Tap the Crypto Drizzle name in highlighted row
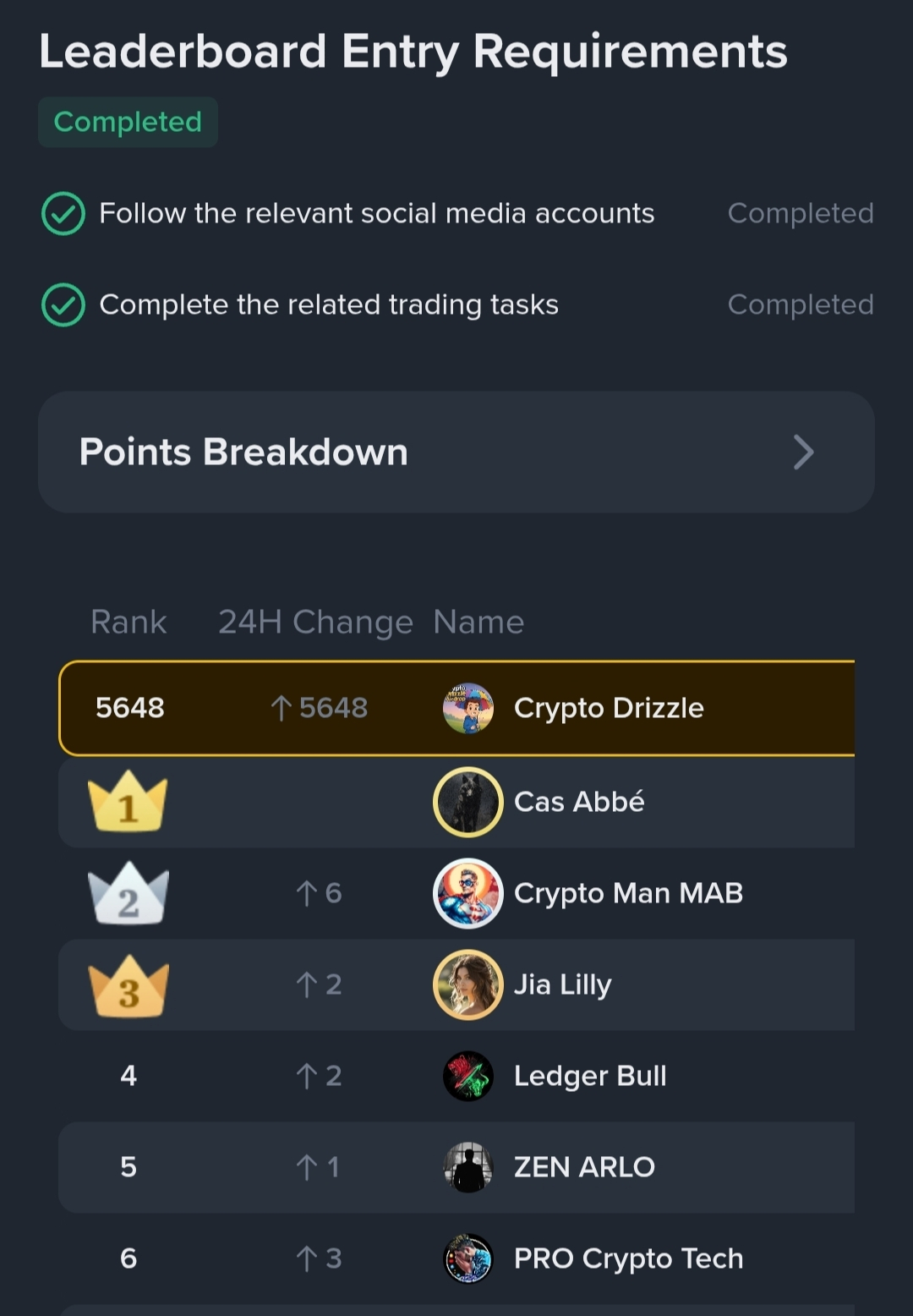Screen dimensions: 913x1316 [609, 708]
